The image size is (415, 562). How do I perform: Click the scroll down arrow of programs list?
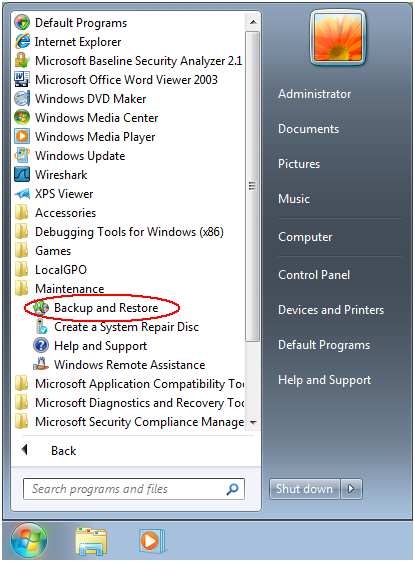coord(253,422)
